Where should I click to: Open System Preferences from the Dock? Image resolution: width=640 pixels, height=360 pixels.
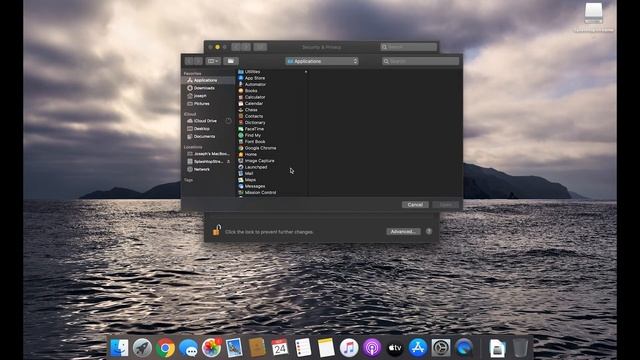click(x=441, y=348)
